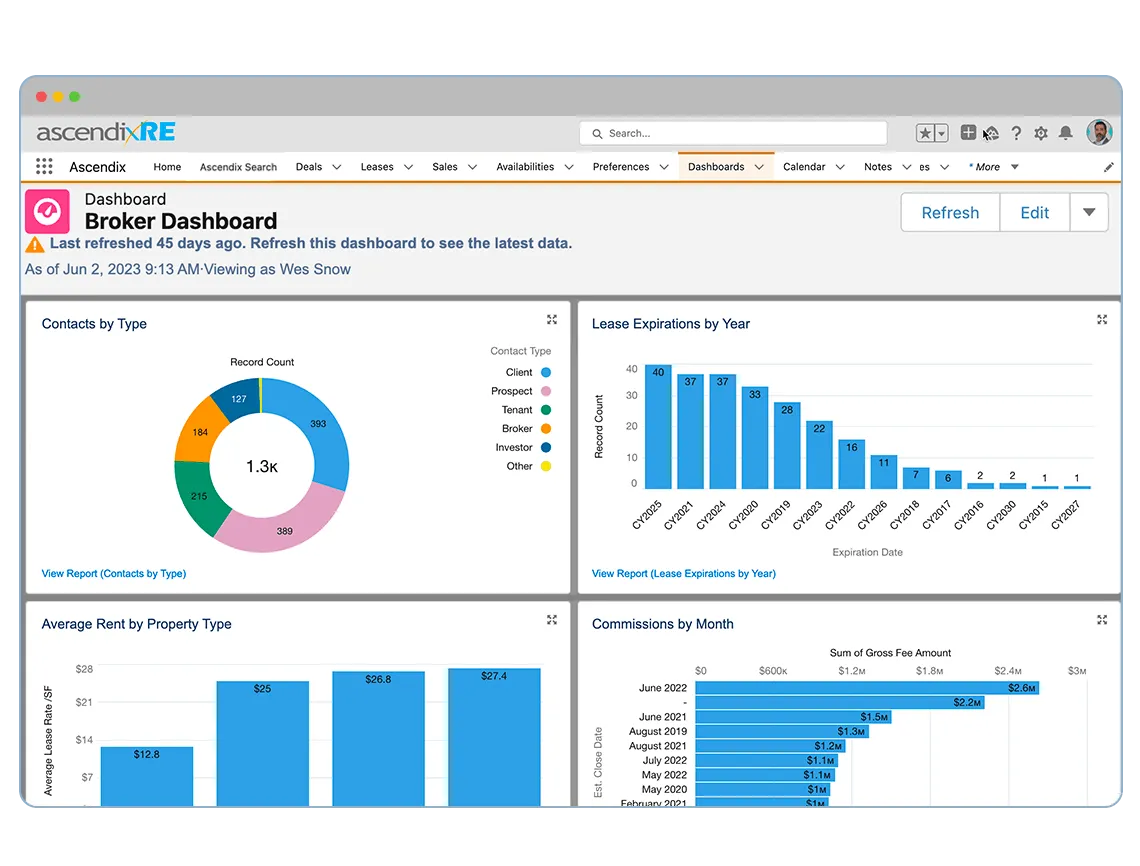The width and height of the screenshot is (1140, 866).
Task: Click the Edit dashboard button
Action: [x=1035, y=212]
